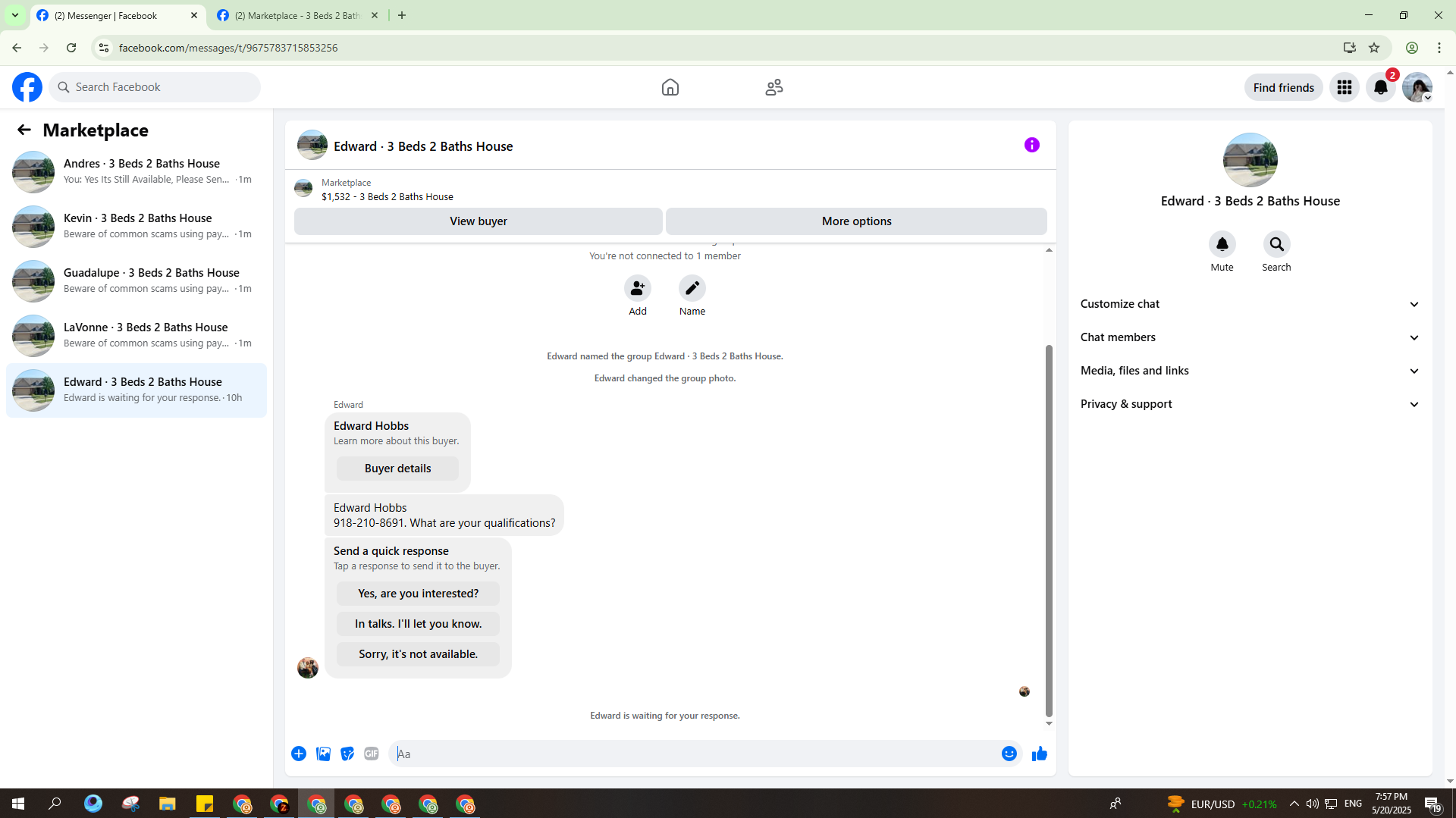Click the chat vertical scrollbar
1456x818 pixels.
pyautogui.click(x=1049, y=529)
